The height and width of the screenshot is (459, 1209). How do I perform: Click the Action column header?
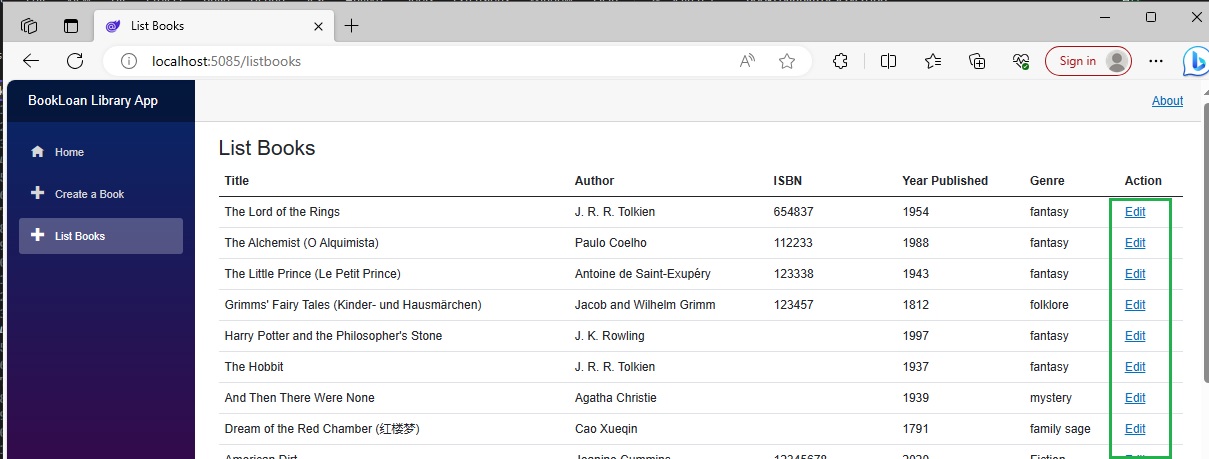(1143, 181)
